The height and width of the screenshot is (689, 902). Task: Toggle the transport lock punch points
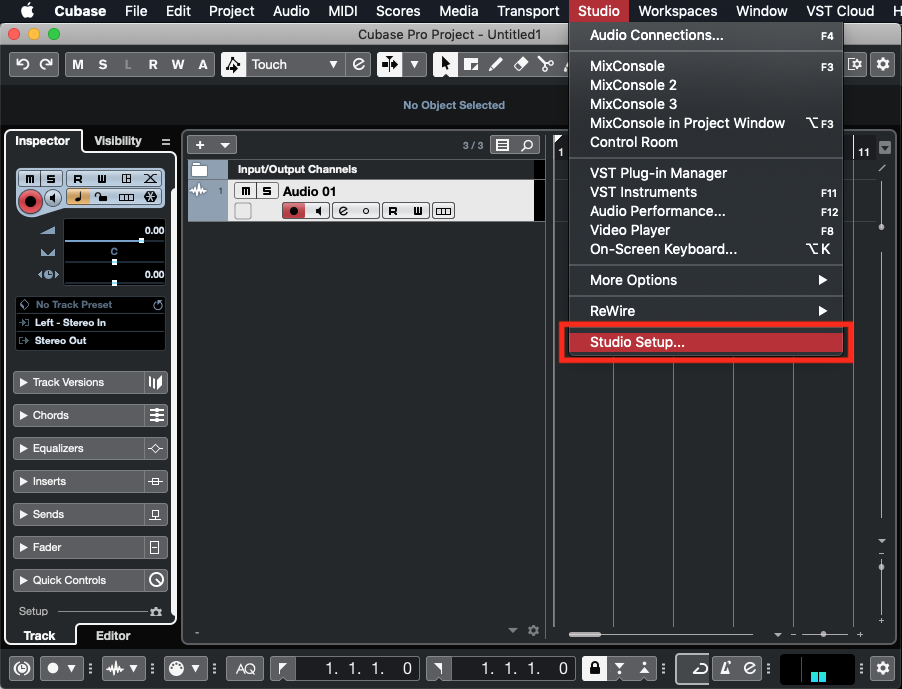pyautogui.click(x=595, y=668)
